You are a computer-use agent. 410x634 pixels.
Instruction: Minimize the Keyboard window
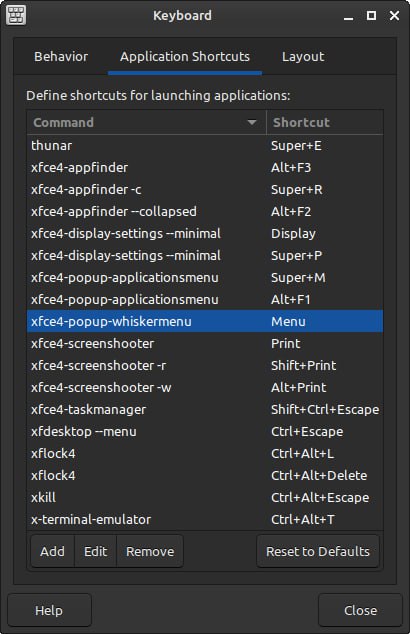coord(349,16)
